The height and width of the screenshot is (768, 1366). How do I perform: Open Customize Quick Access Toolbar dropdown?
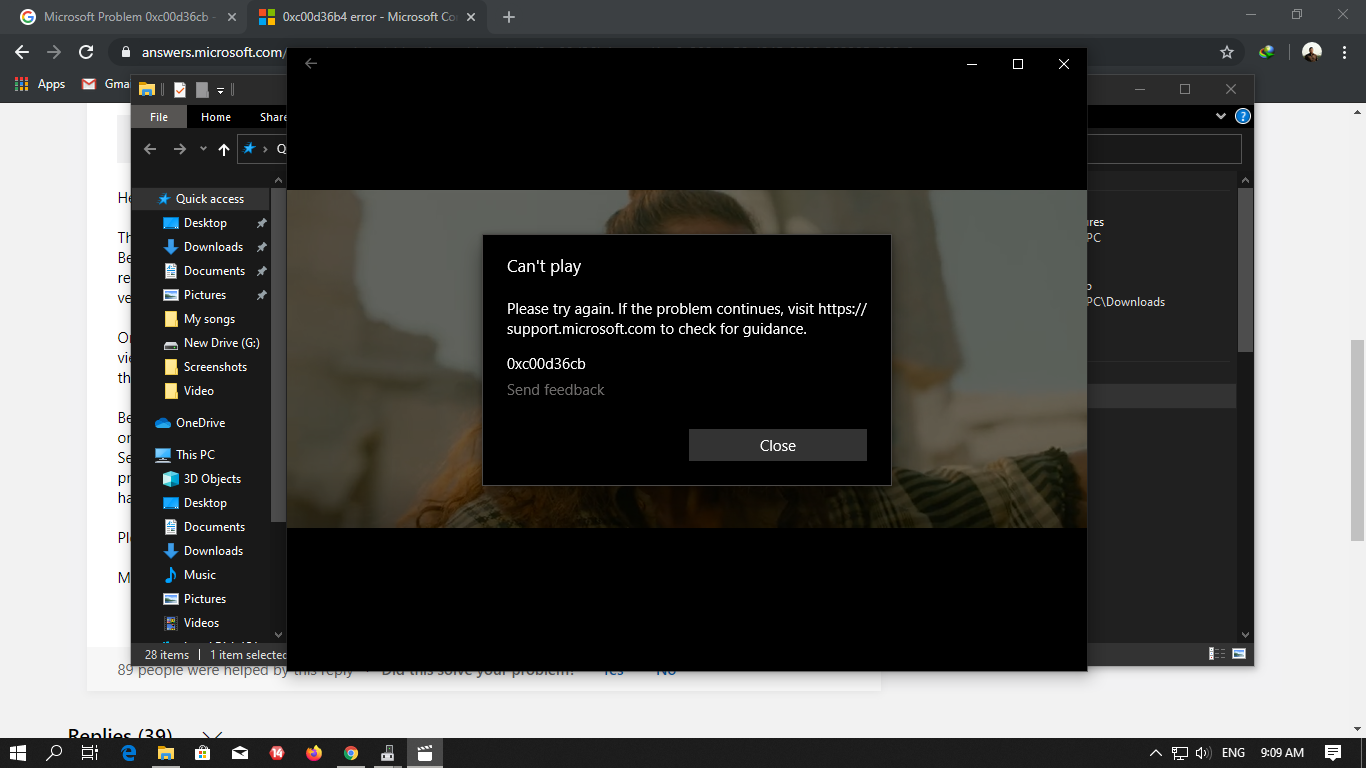pos(221,90)
